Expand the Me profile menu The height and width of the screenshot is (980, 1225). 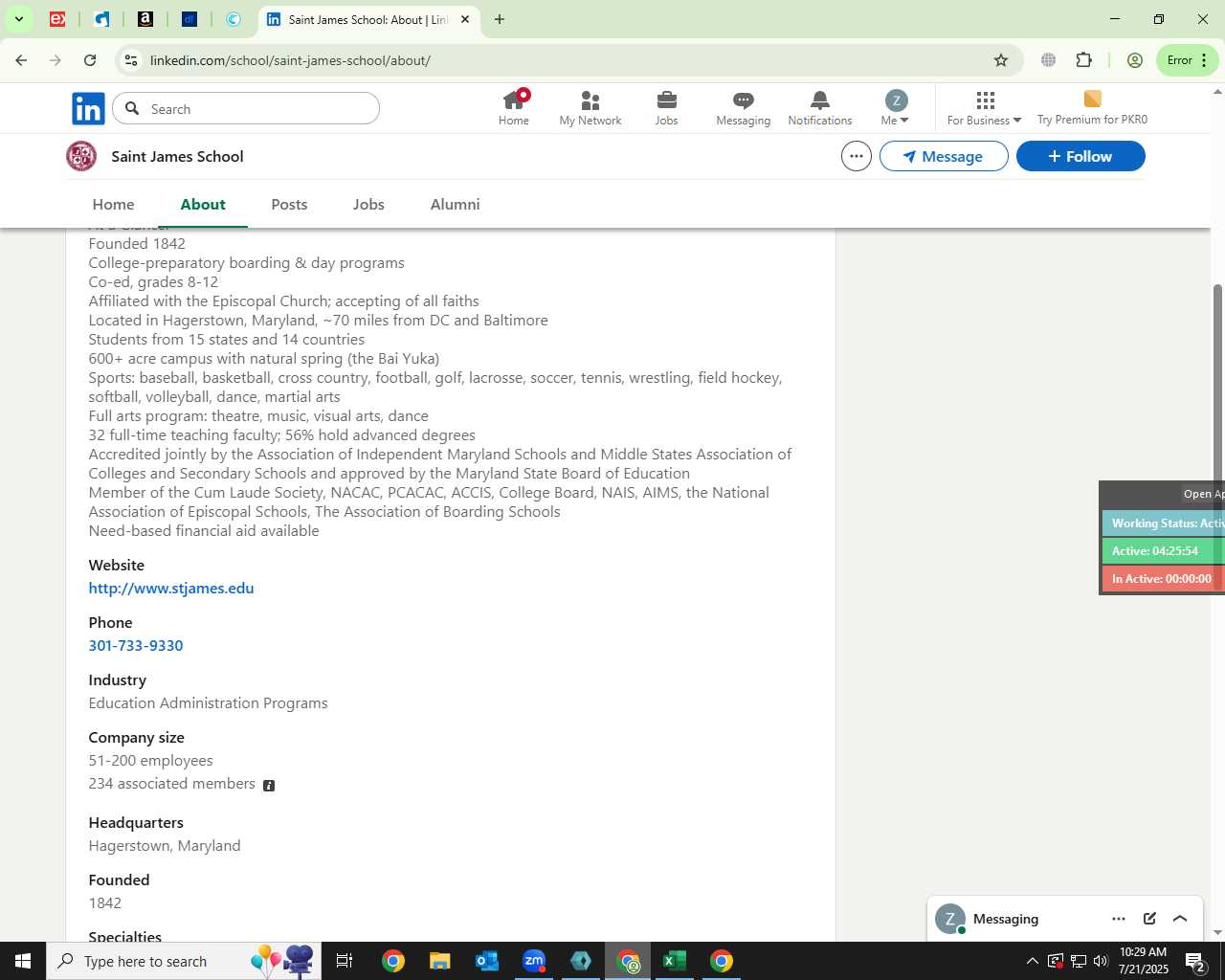[x=896, y=108]
